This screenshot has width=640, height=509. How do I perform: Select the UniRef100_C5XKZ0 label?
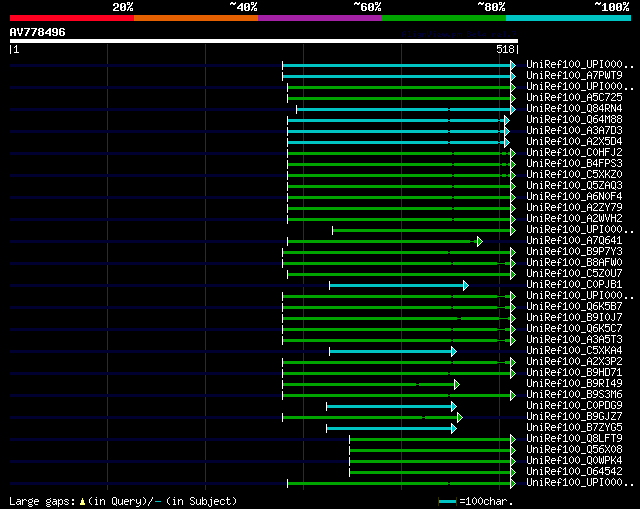574,175
